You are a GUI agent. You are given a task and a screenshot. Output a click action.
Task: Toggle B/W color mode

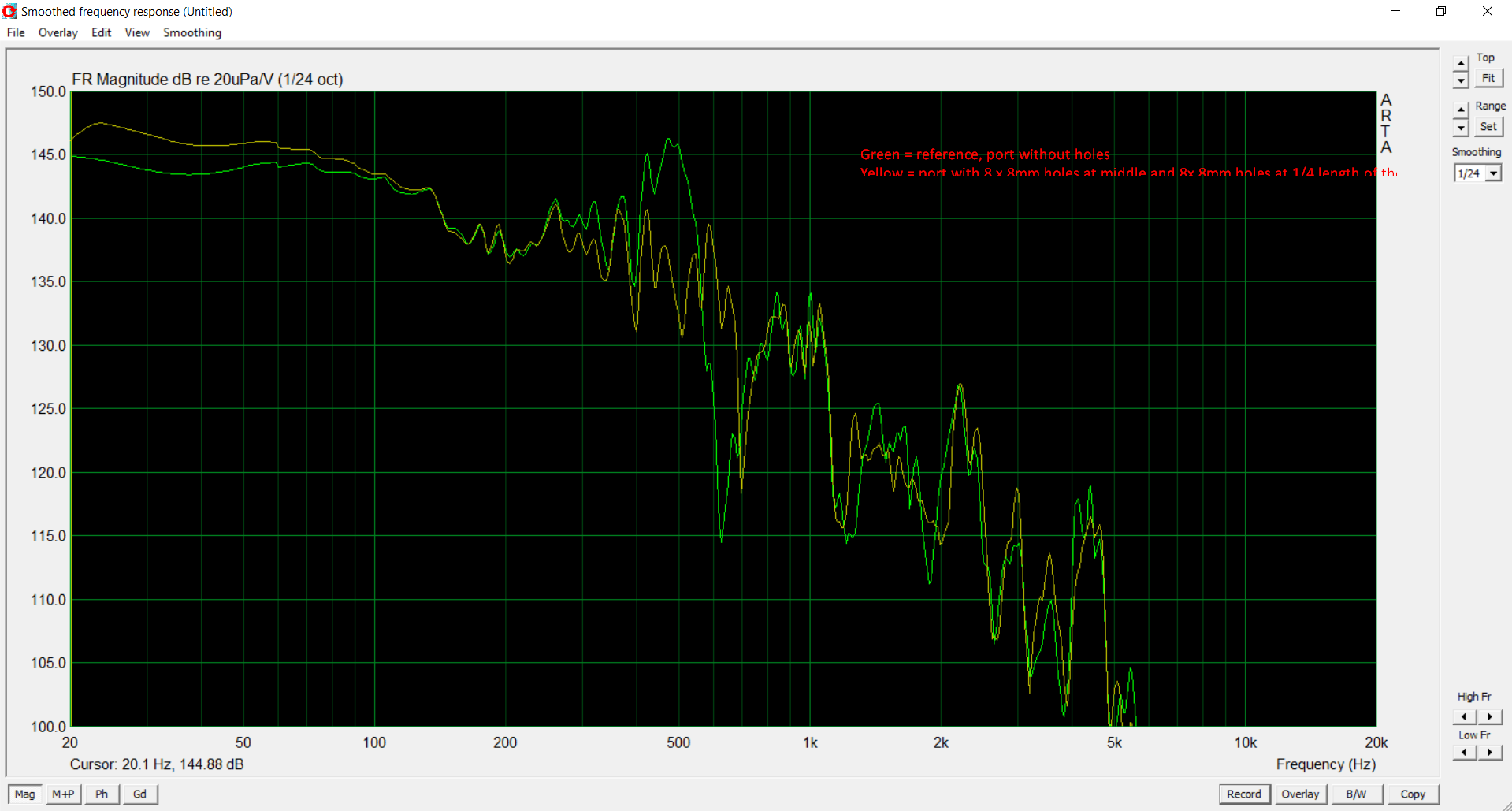click(x=1356, y=794)
